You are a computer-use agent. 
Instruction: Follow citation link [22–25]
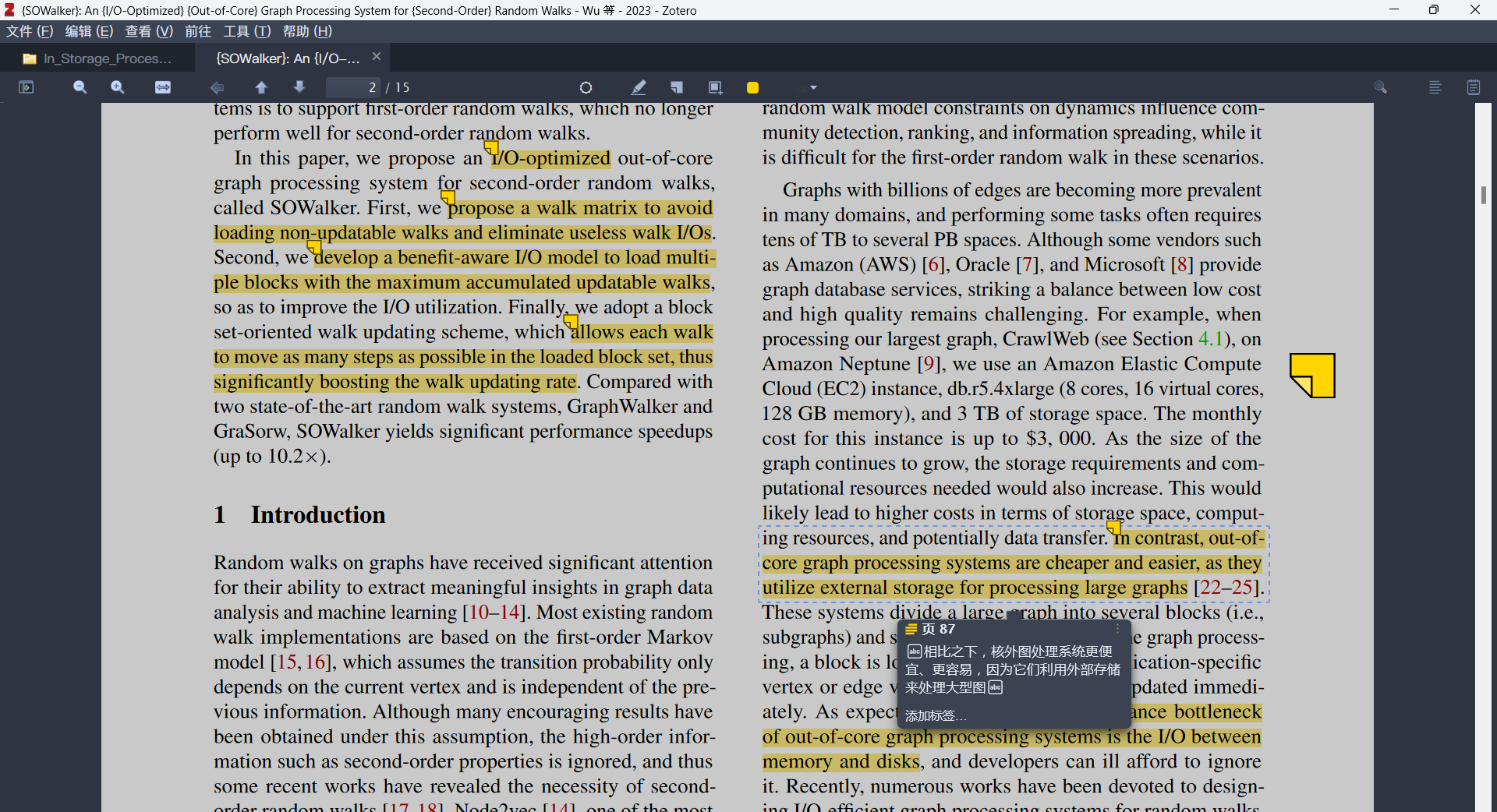click(x=1227, y=588)
